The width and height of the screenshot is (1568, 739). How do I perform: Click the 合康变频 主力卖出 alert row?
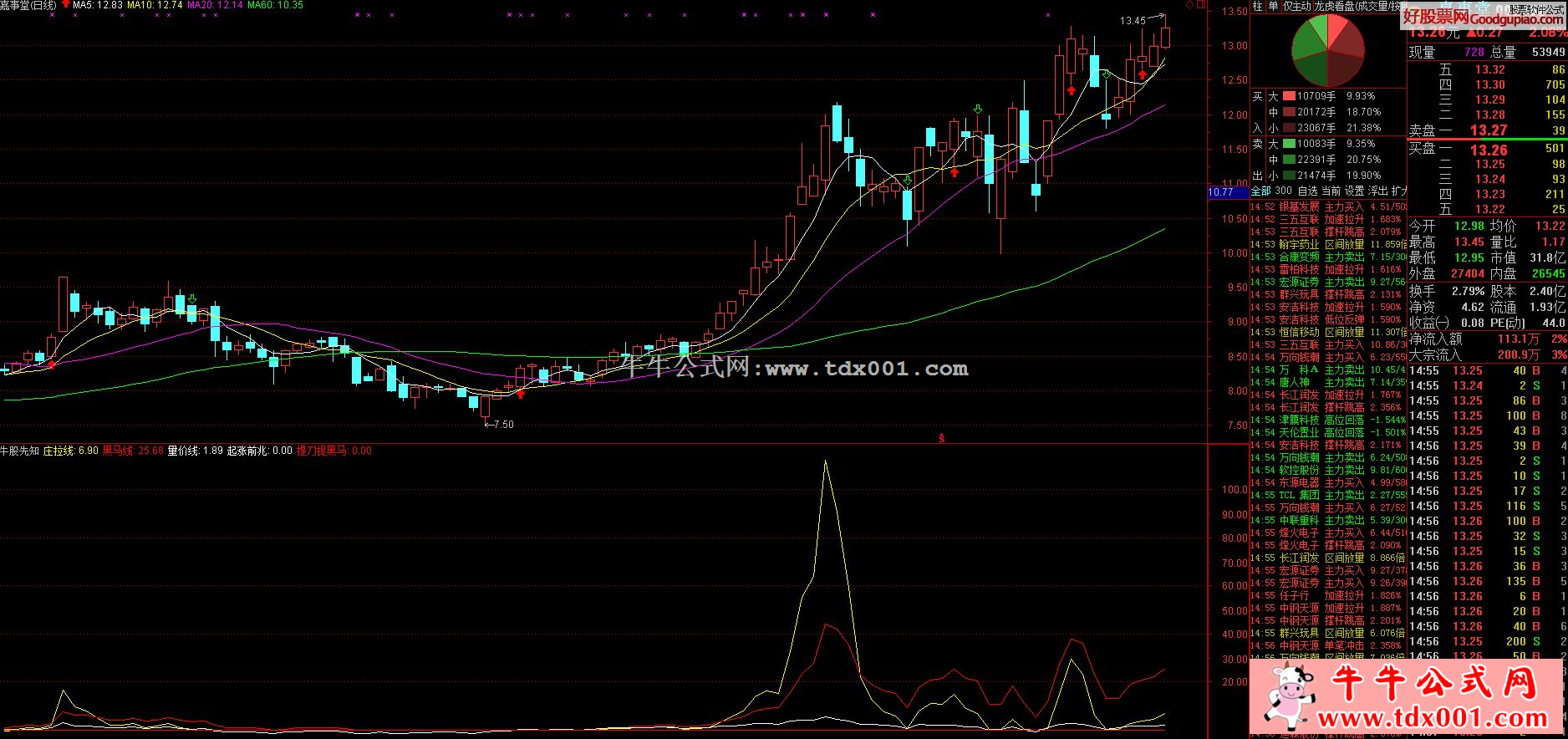1328,257
